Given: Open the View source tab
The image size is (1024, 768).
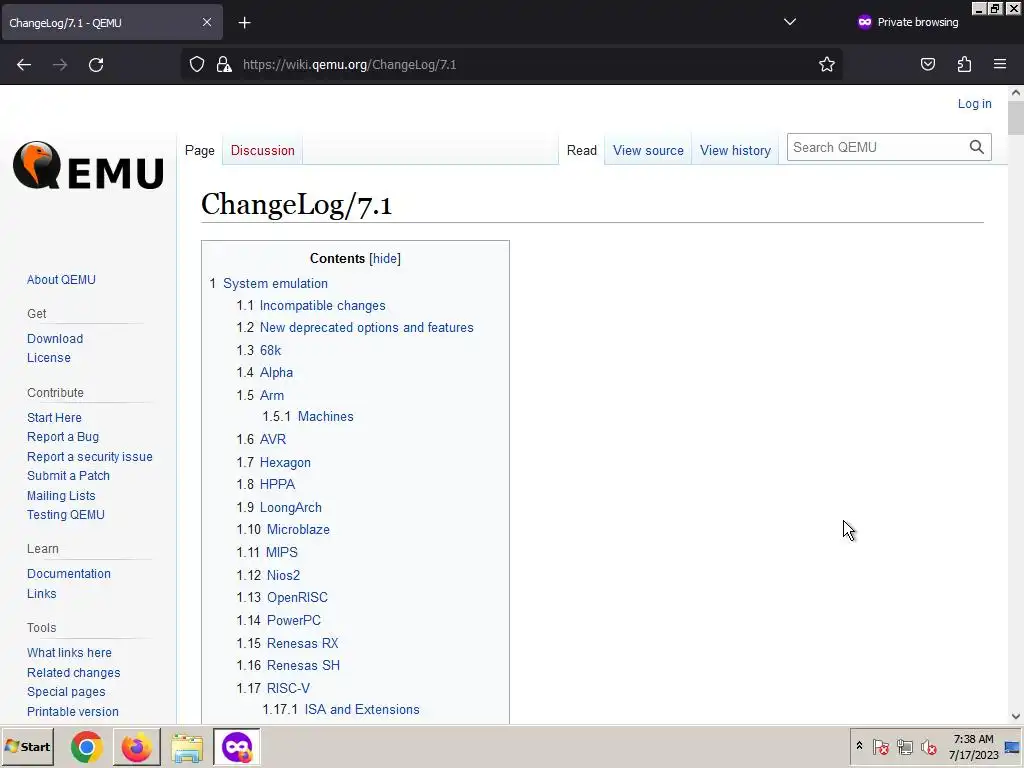Looking at the screenshot, I should [x=648, y=150].
